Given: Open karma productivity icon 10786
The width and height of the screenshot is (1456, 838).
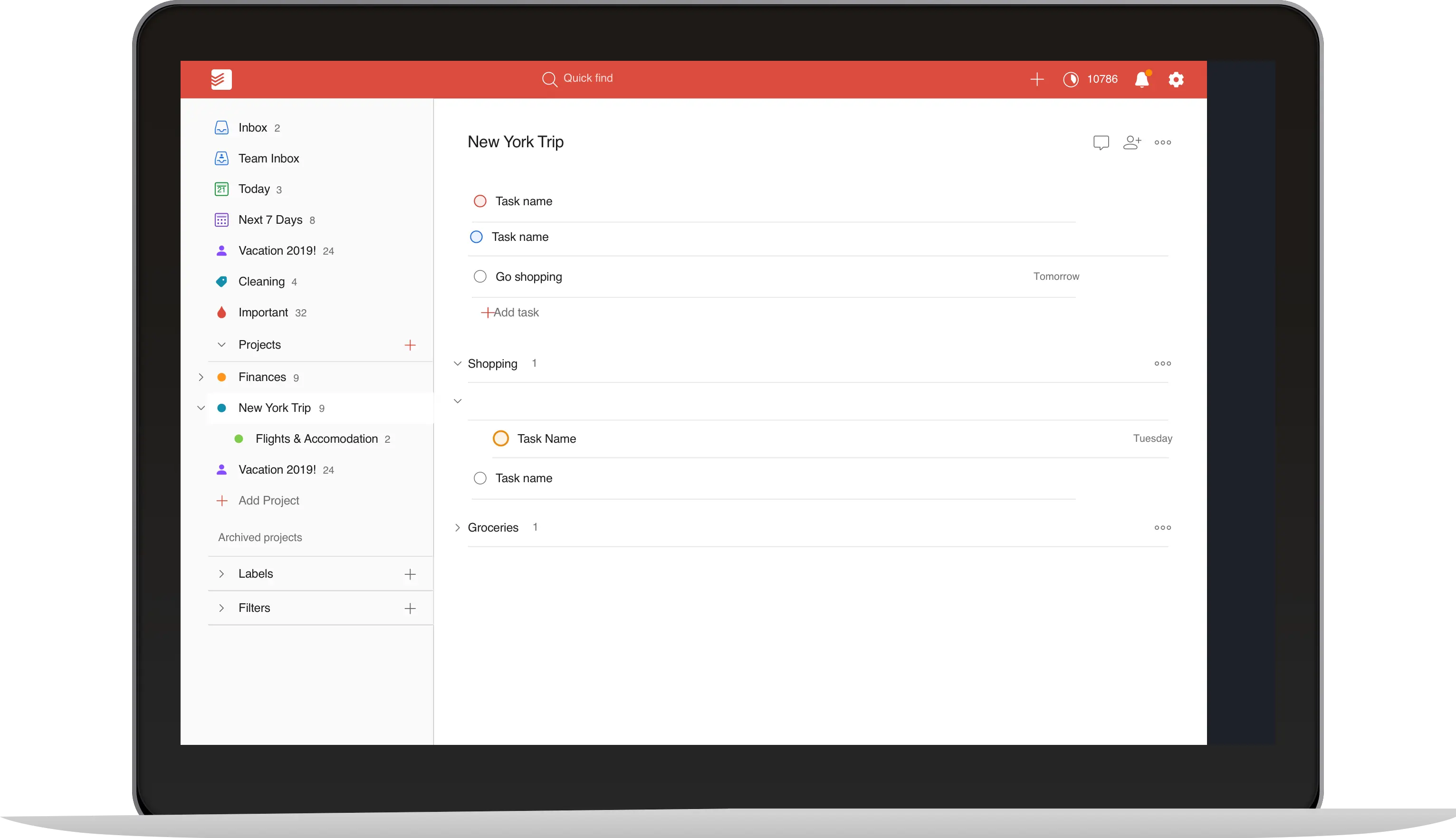Looking at the screenshot, I should [1071, 79].
